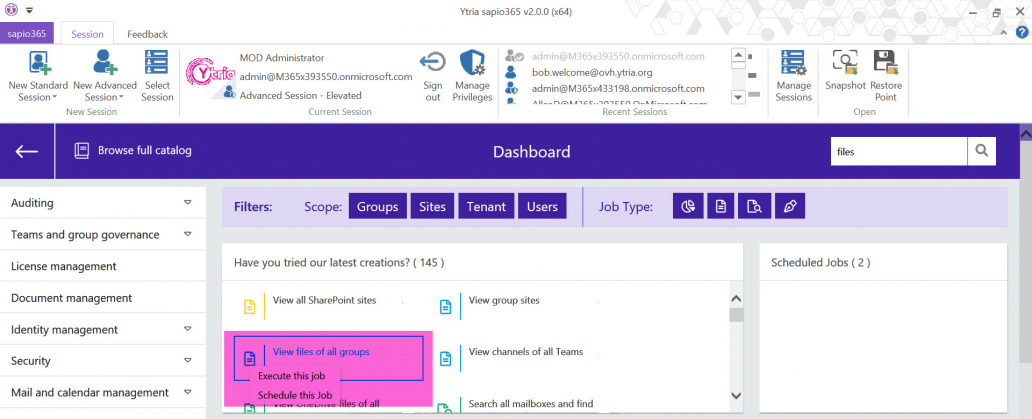
Task: Select recent session admin@M365x433198.onmicrosoft.com
Action: point(619,88)
